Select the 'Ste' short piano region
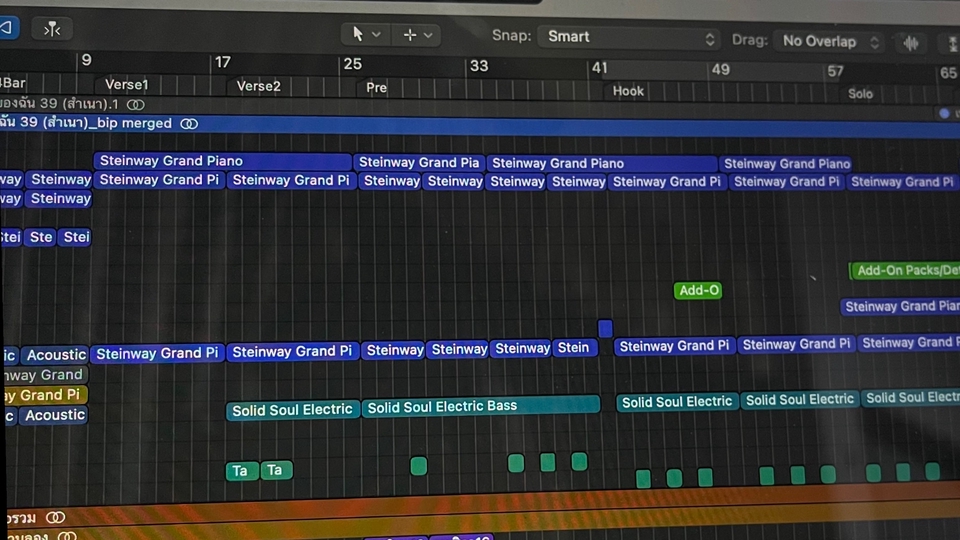Image resolution: width=960 pixels, height=540 pixels. (x=40, y=237)
